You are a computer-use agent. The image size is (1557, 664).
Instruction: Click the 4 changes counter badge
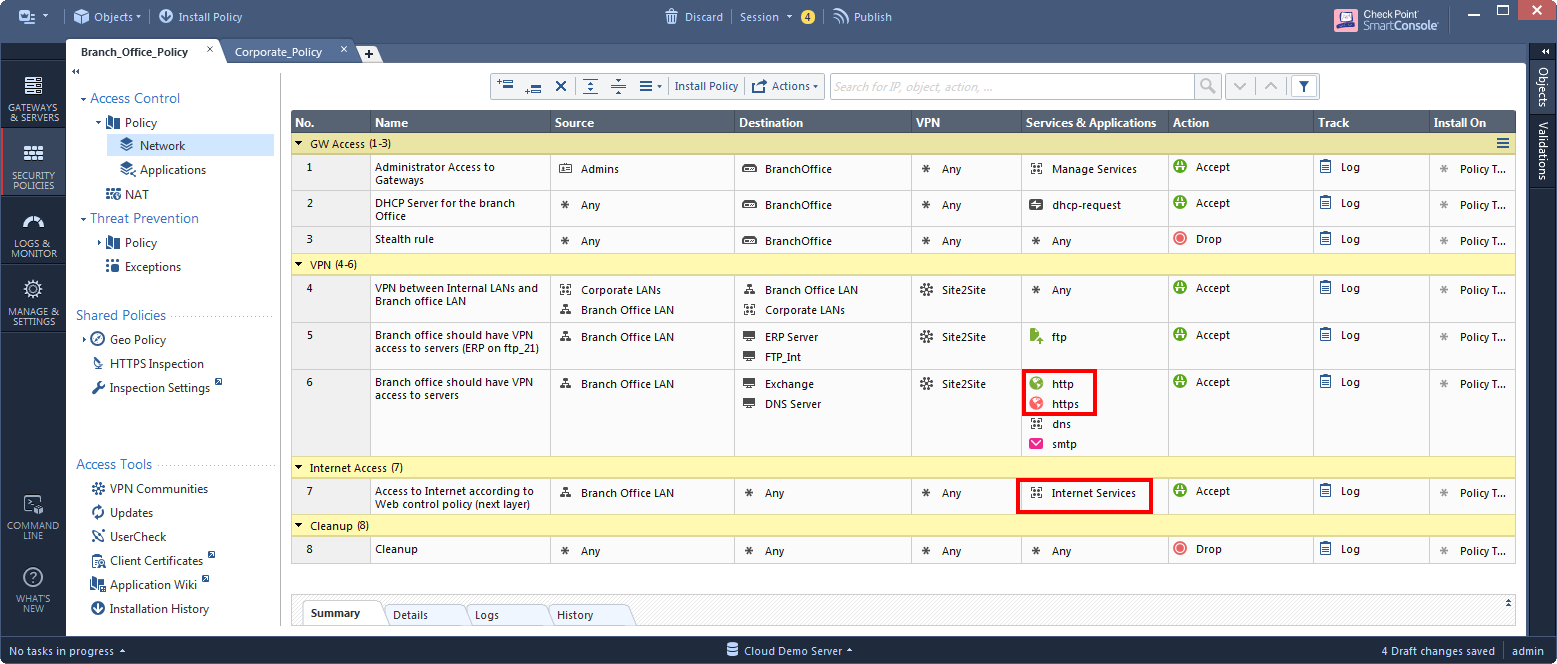(808, 16)
